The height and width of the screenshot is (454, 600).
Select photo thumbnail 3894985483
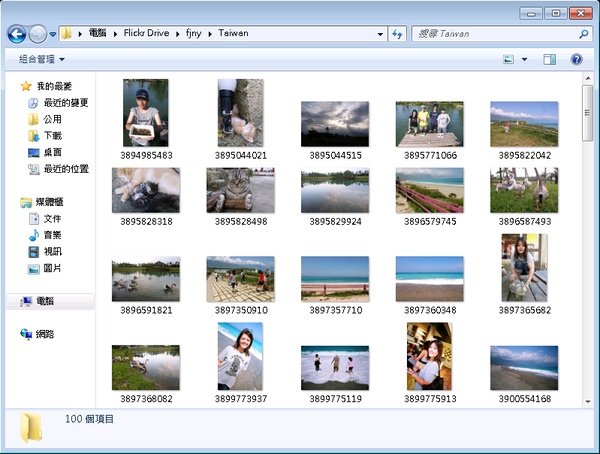146,113
